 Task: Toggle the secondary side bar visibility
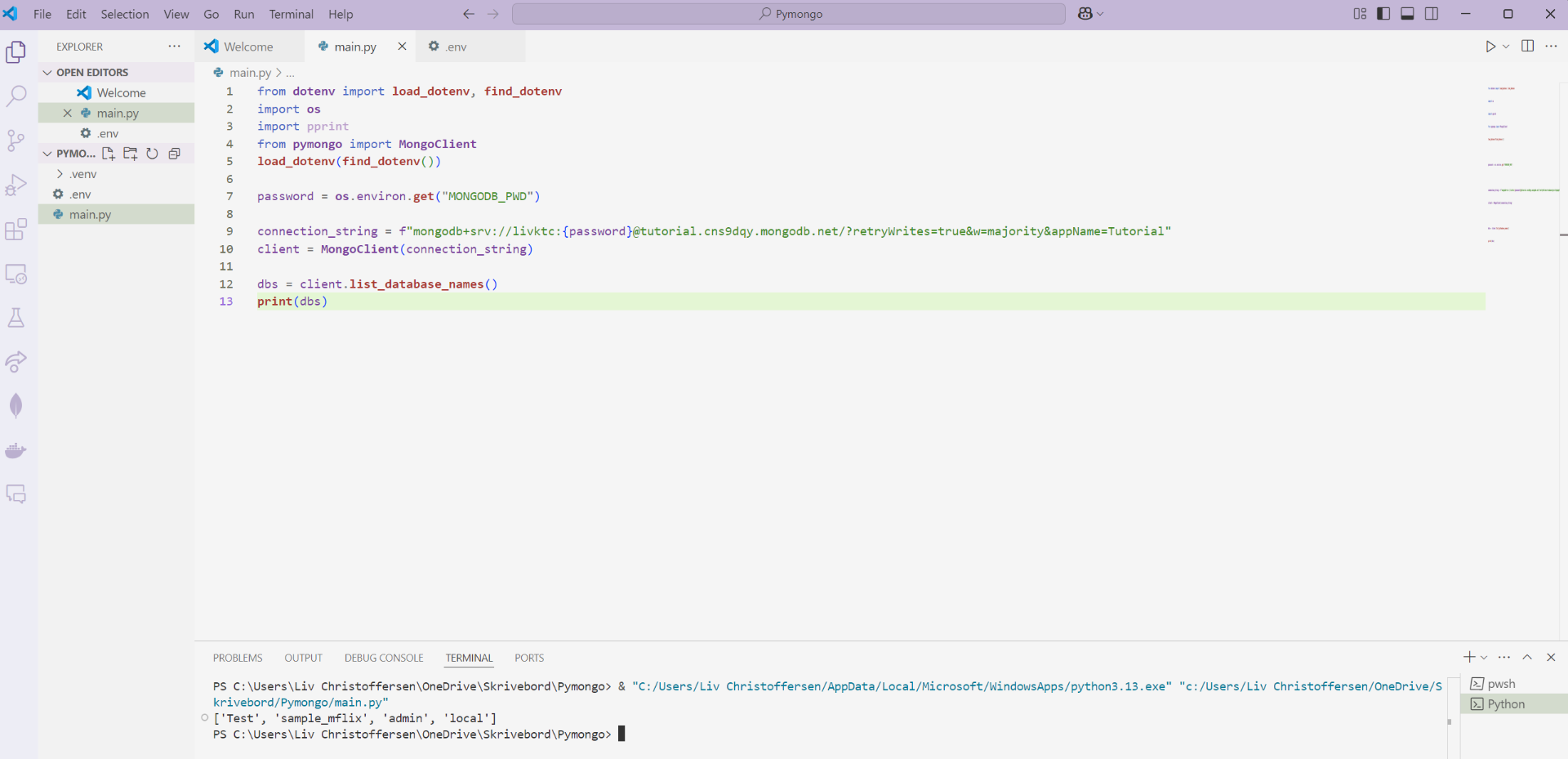(x=1432, y=14)
